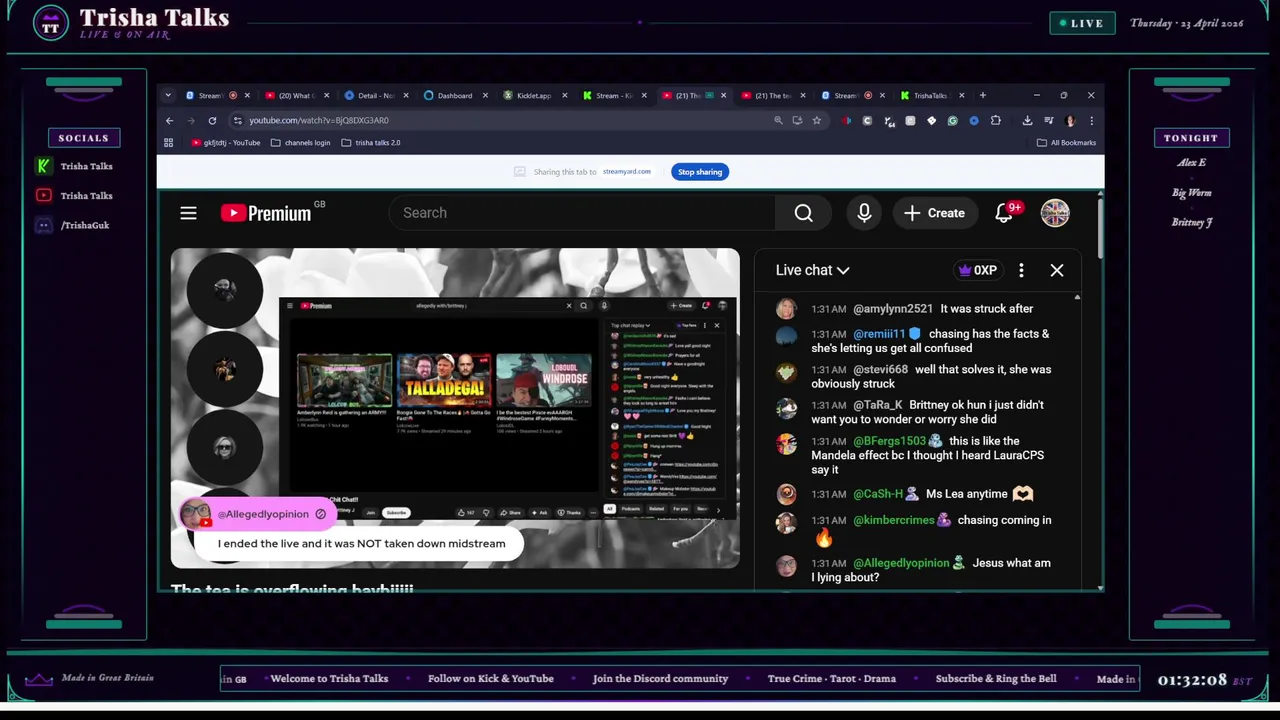The image size is (1280, 720).
Task: Open the trisha talks 2.0 bookmark folder
Action: (x=370, y=143)
